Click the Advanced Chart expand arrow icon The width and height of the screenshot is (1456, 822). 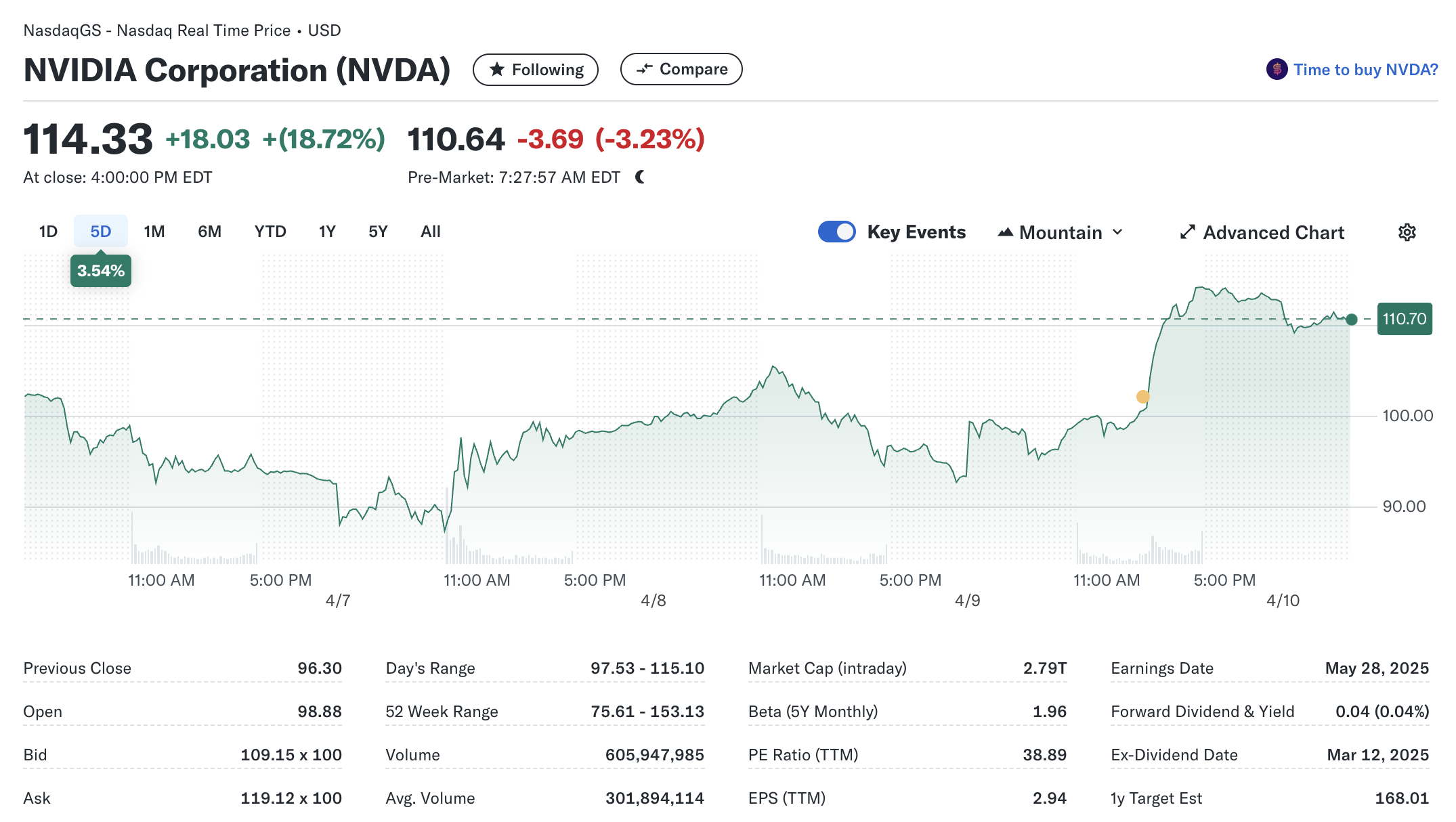click(x=1187, y=232)
